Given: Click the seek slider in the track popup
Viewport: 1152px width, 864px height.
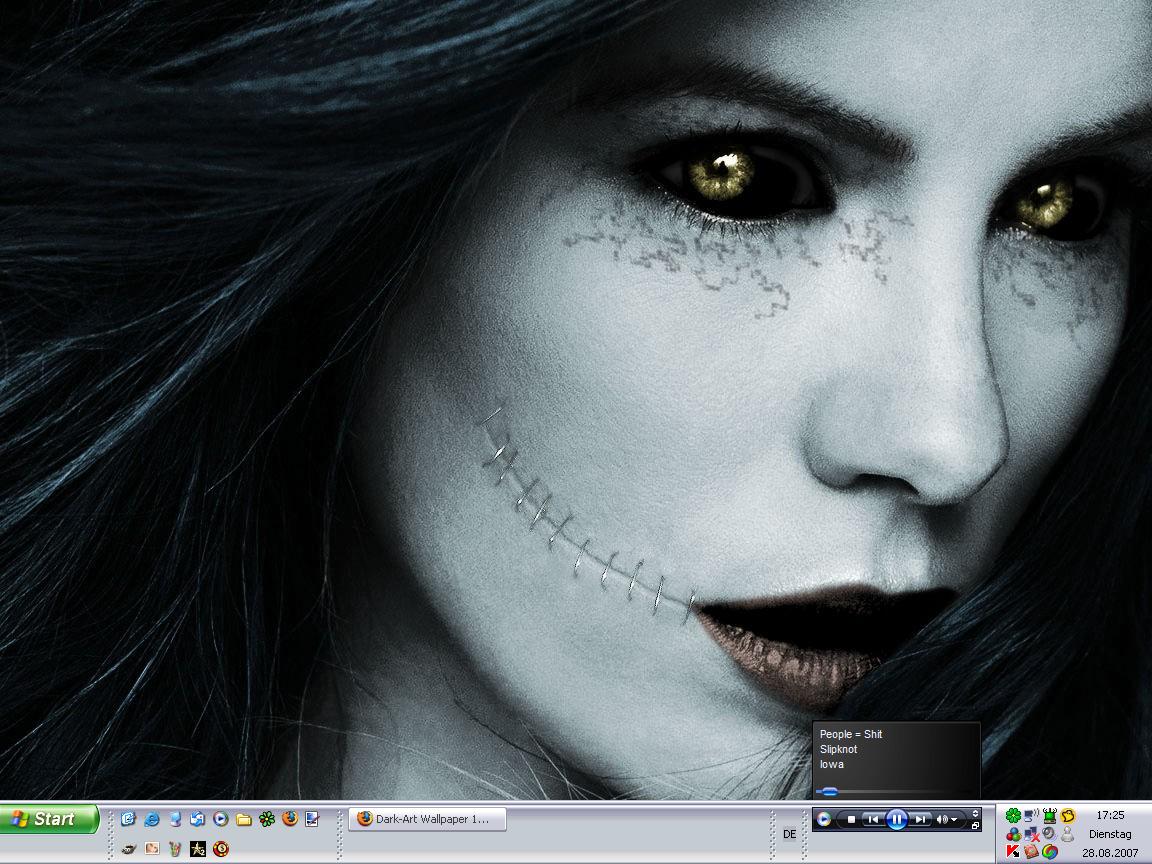Looking at the screenshot, I should coord(830,791).
